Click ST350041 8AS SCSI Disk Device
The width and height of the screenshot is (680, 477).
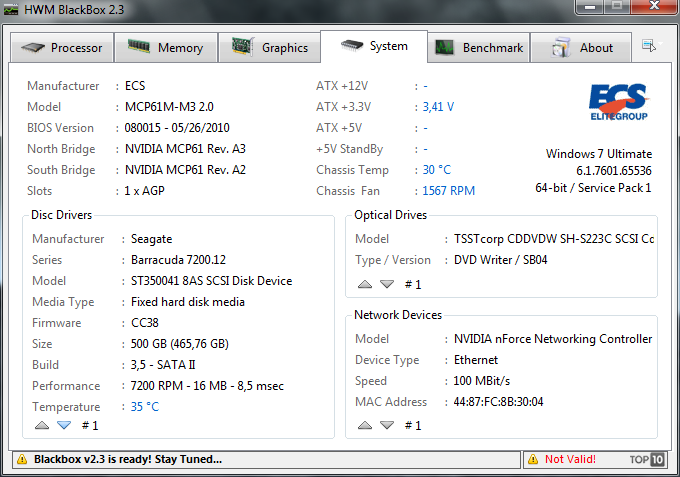pyautogui.click(x=212, y=281)
